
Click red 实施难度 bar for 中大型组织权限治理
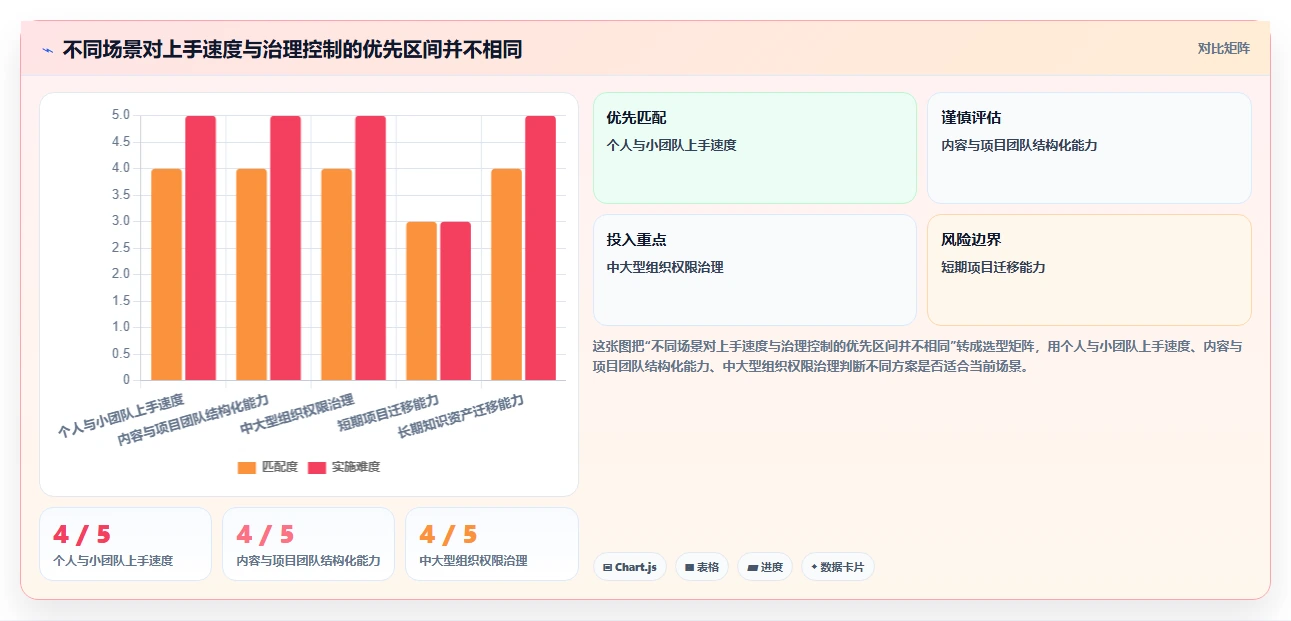point(370,248)
